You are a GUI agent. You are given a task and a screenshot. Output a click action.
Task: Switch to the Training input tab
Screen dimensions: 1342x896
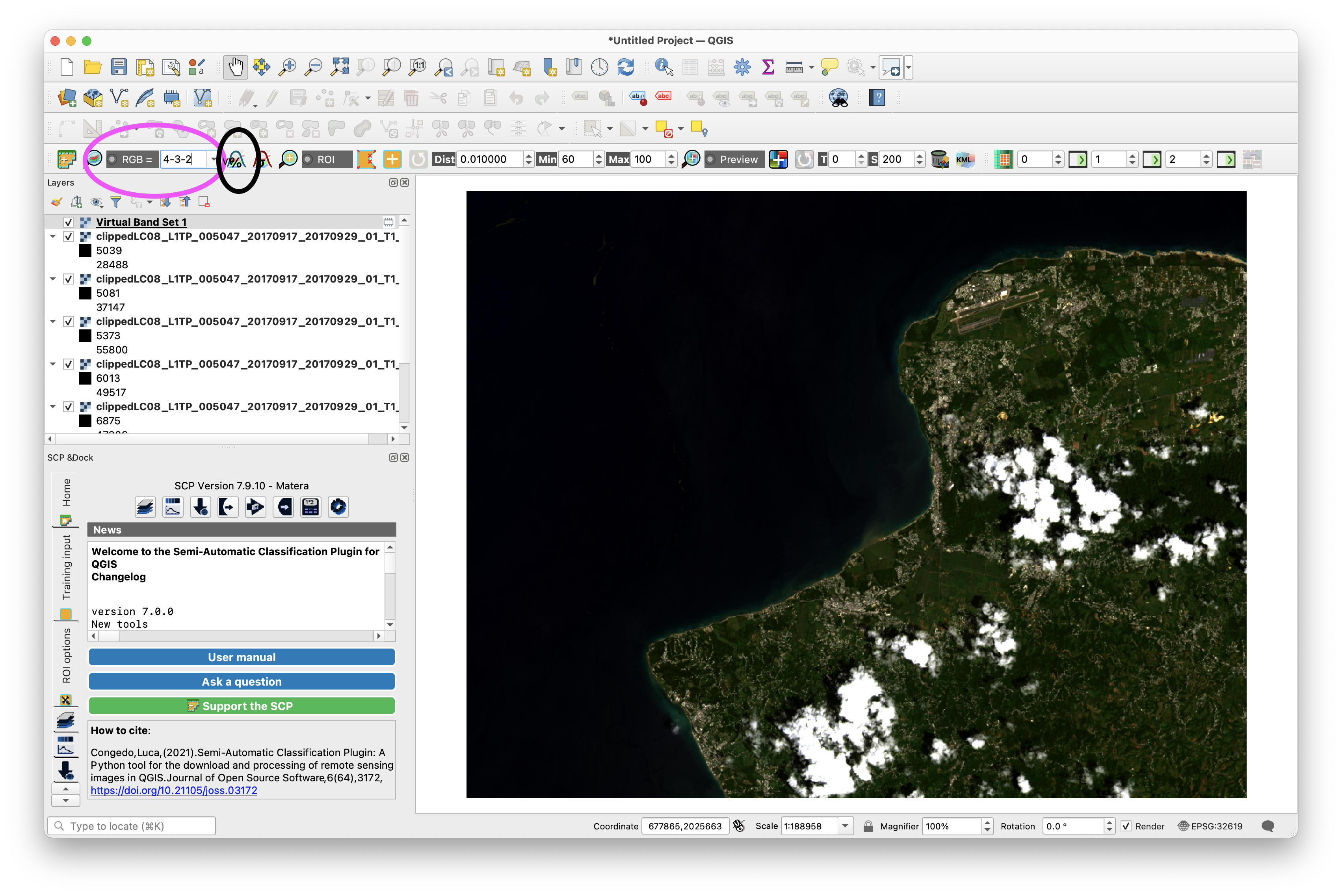(x=66, y=567)
